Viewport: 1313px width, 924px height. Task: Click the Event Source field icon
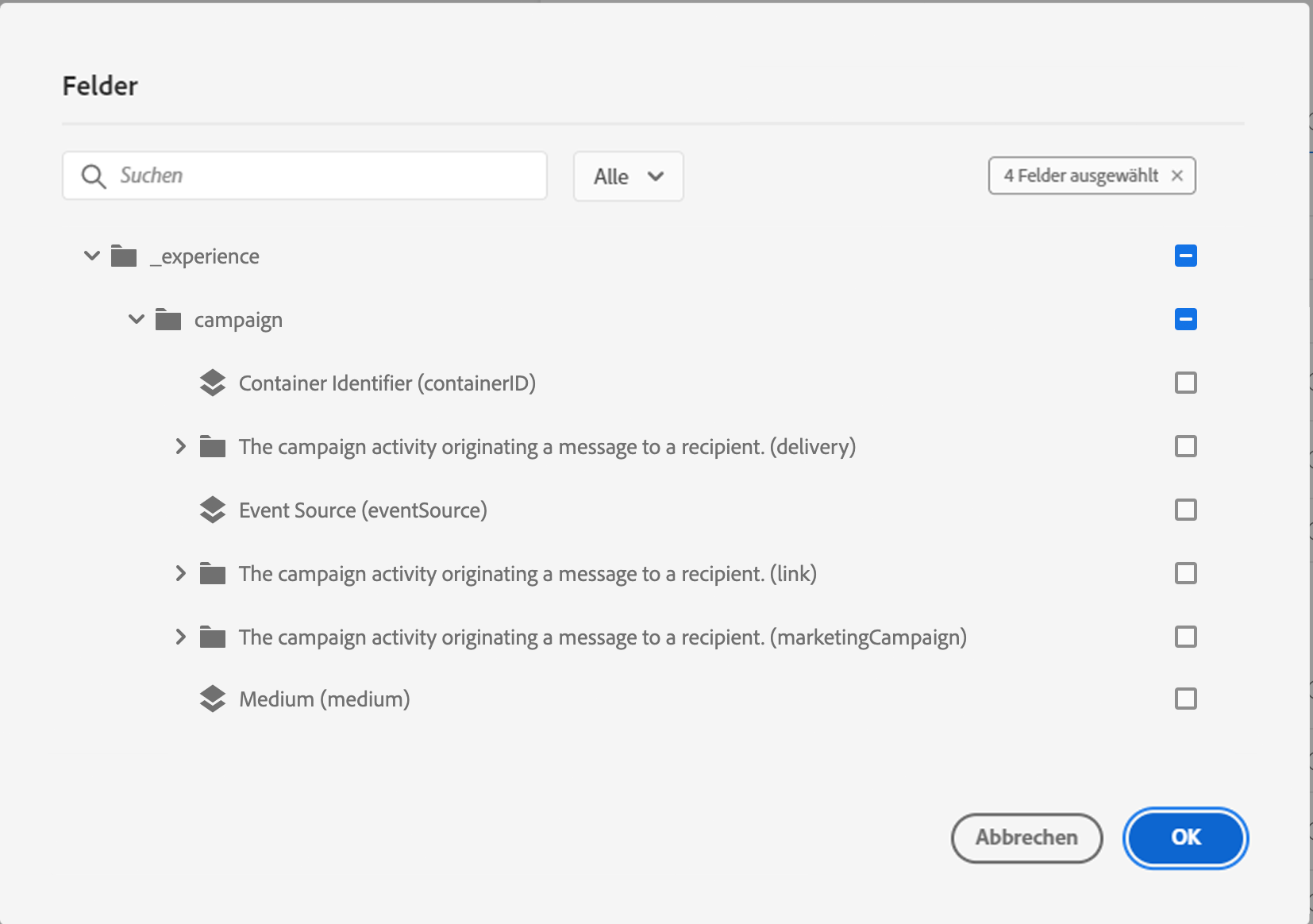213,510
